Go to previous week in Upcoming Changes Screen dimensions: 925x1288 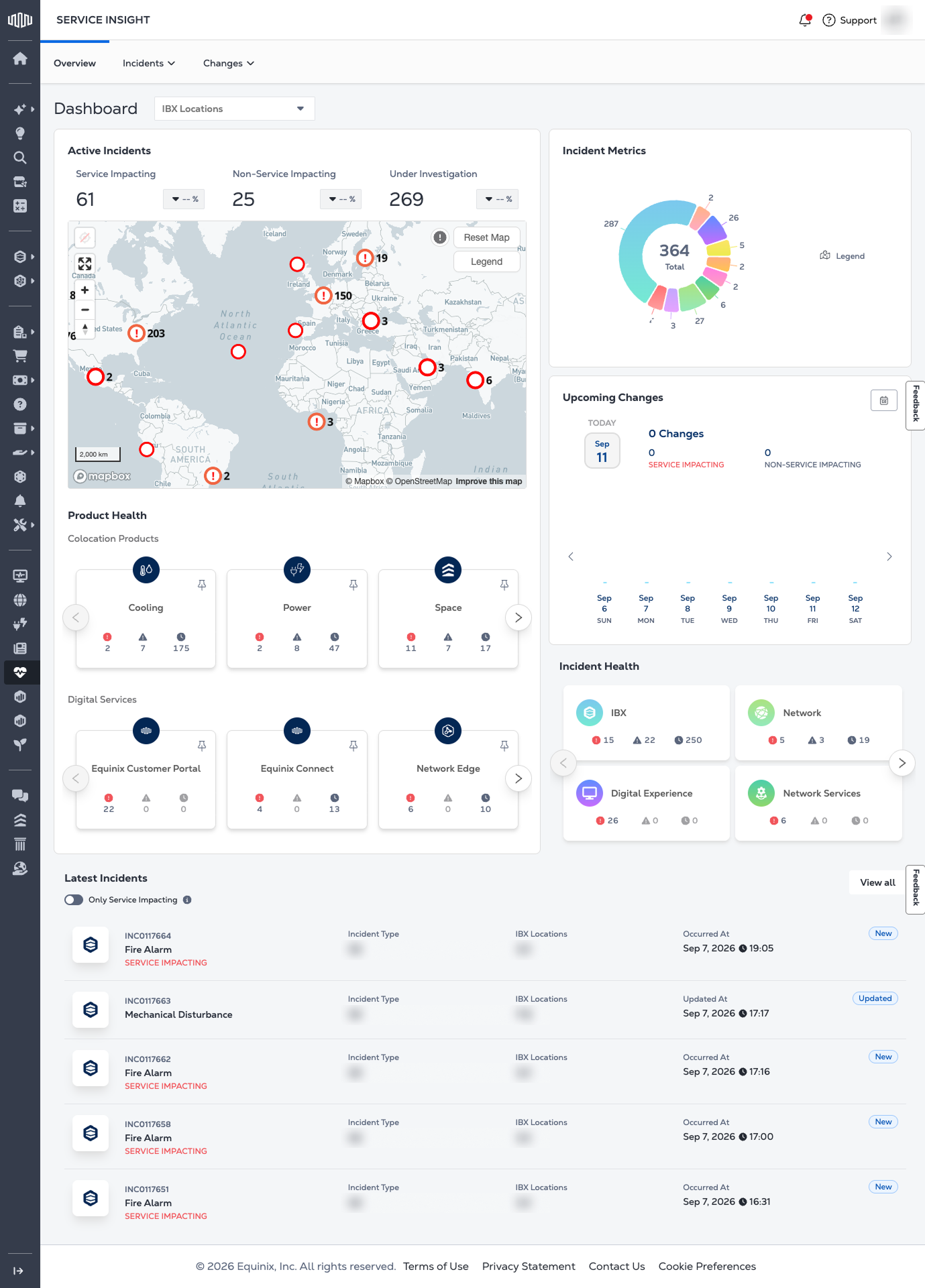[x=571, y=557]
